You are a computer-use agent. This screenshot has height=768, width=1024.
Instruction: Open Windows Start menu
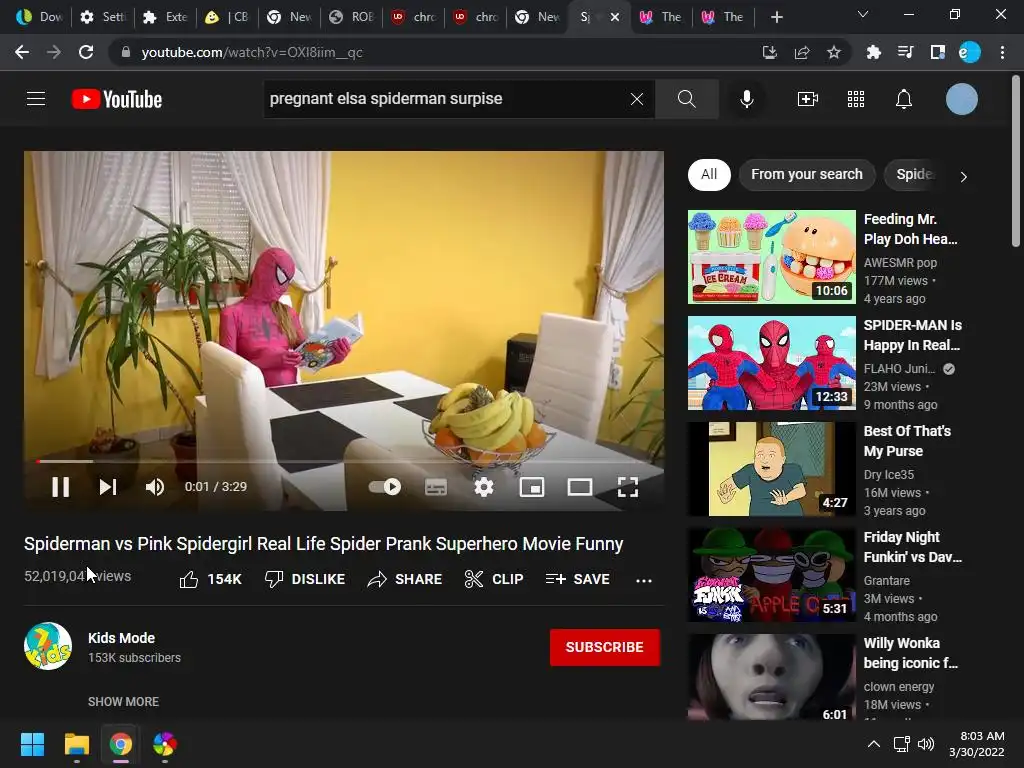click(32, 744)
